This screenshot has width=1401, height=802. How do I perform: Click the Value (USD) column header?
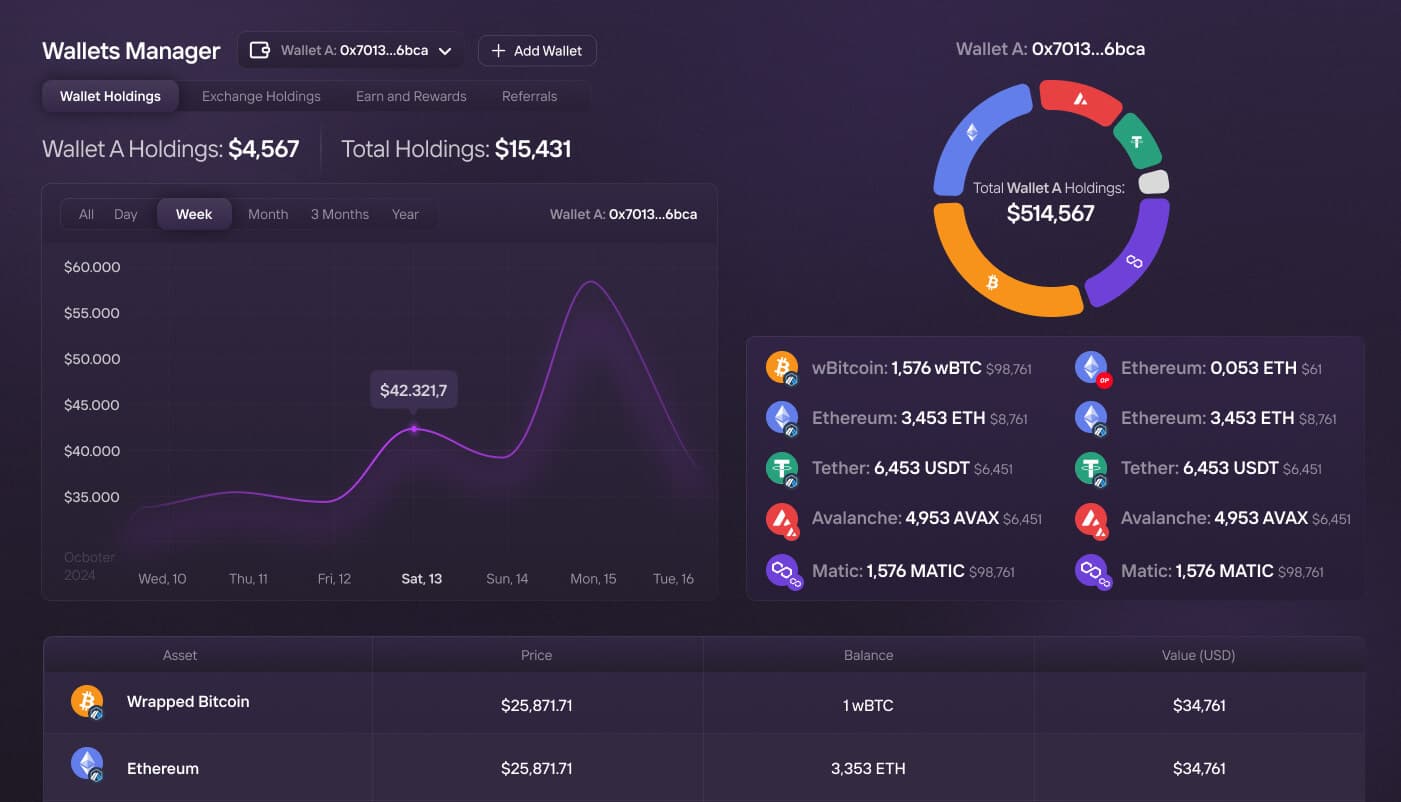1199,655
